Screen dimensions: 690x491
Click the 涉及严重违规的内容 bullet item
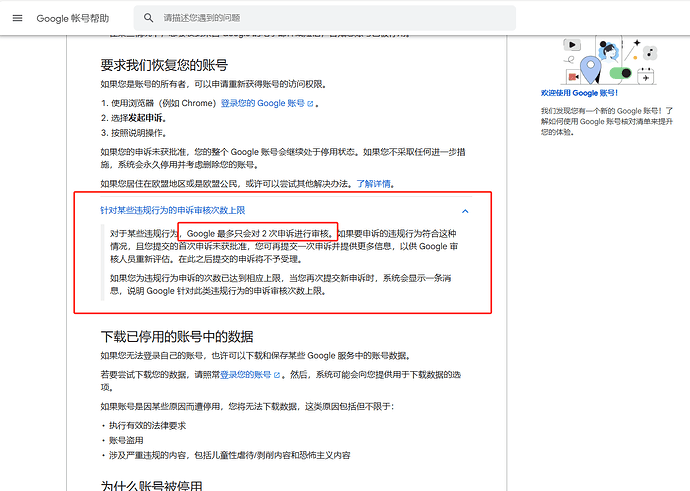click(x=229, y=455)
